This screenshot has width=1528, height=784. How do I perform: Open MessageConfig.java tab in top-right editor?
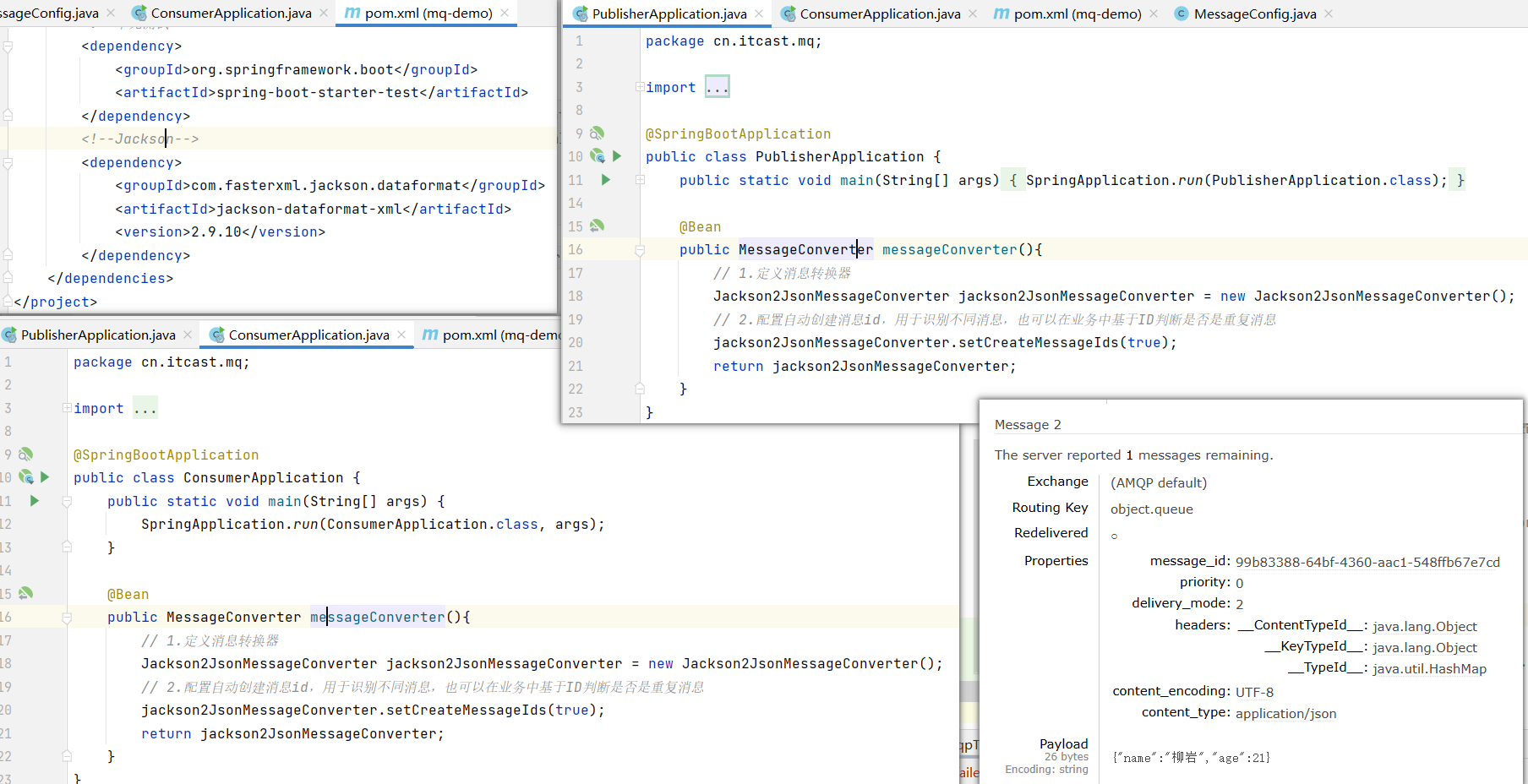tap(1255, 14)
